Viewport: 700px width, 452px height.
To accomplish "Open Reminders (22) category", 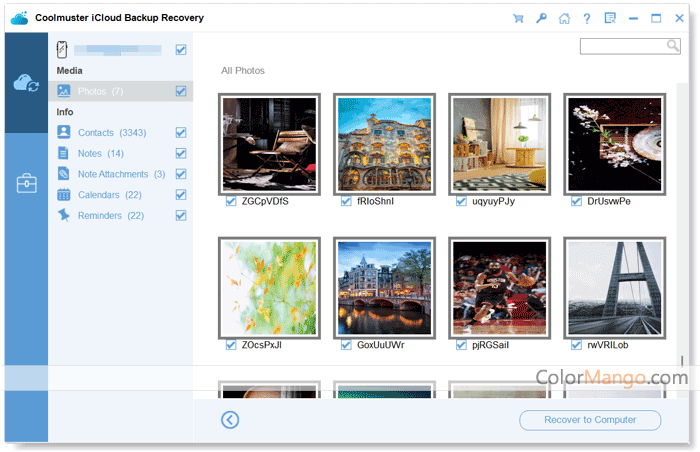I will (110, 216).
